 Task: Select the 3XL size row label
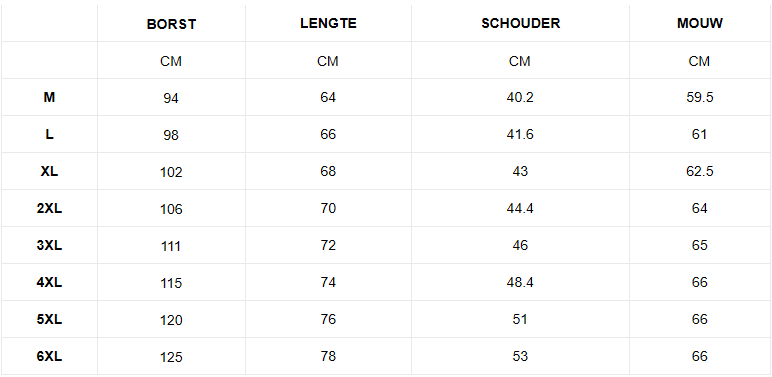click(49, 245)
